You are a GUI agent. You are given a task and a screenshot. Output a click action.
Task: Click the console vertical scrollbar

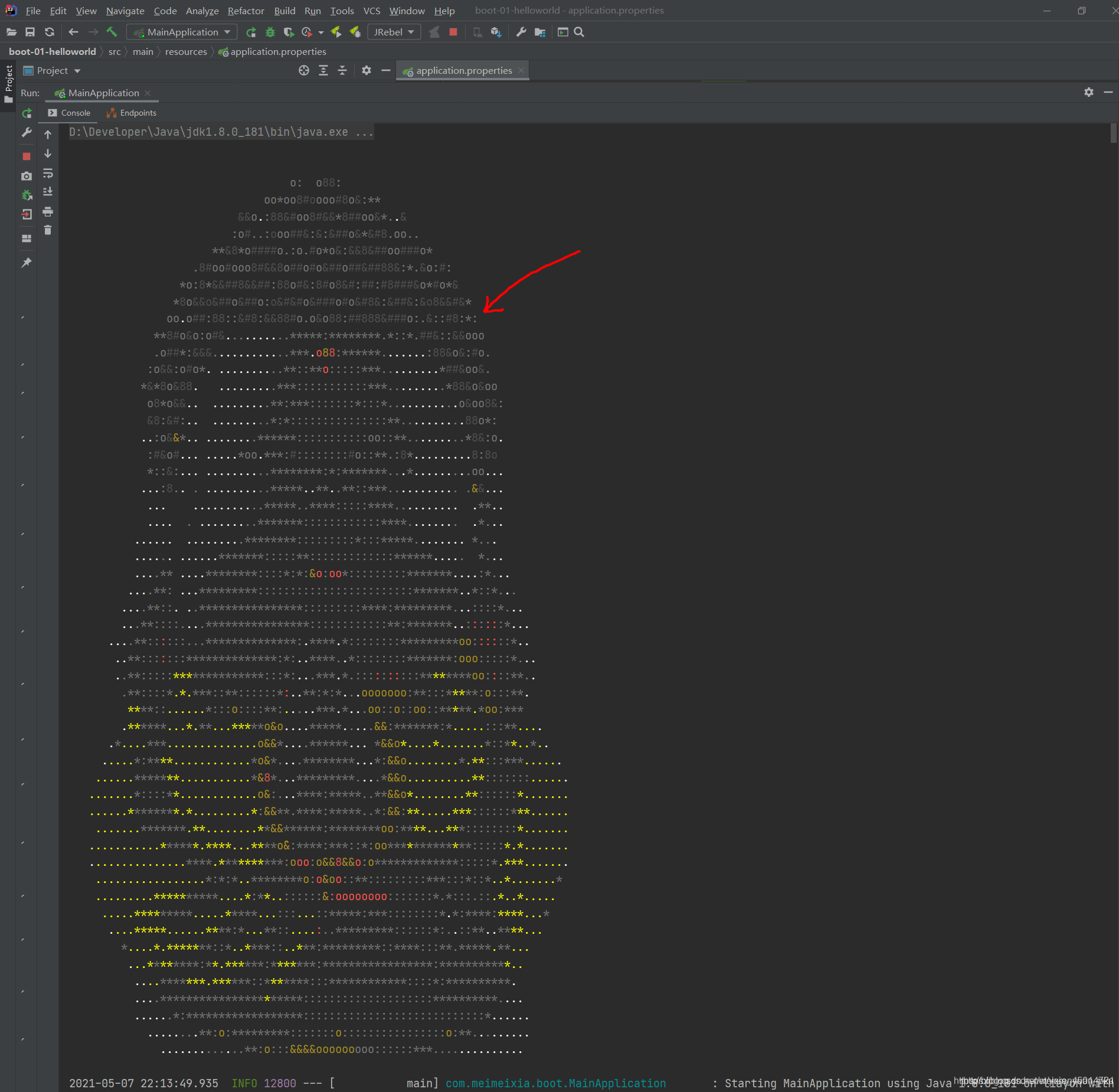(1114, 133)
